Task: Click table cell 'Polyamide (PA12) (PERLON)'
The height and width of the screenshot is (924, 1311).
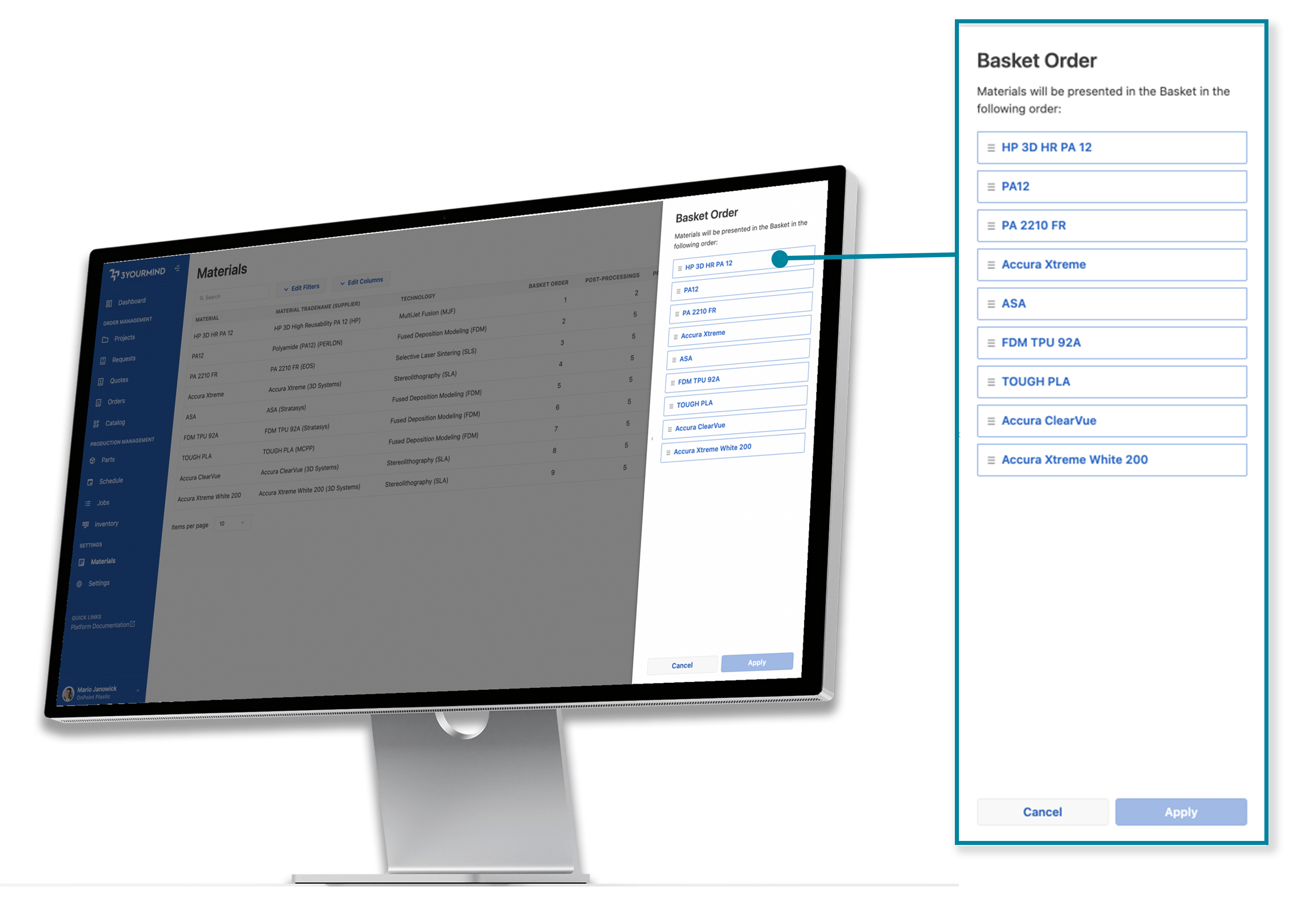Action: (x=307, y=345)
